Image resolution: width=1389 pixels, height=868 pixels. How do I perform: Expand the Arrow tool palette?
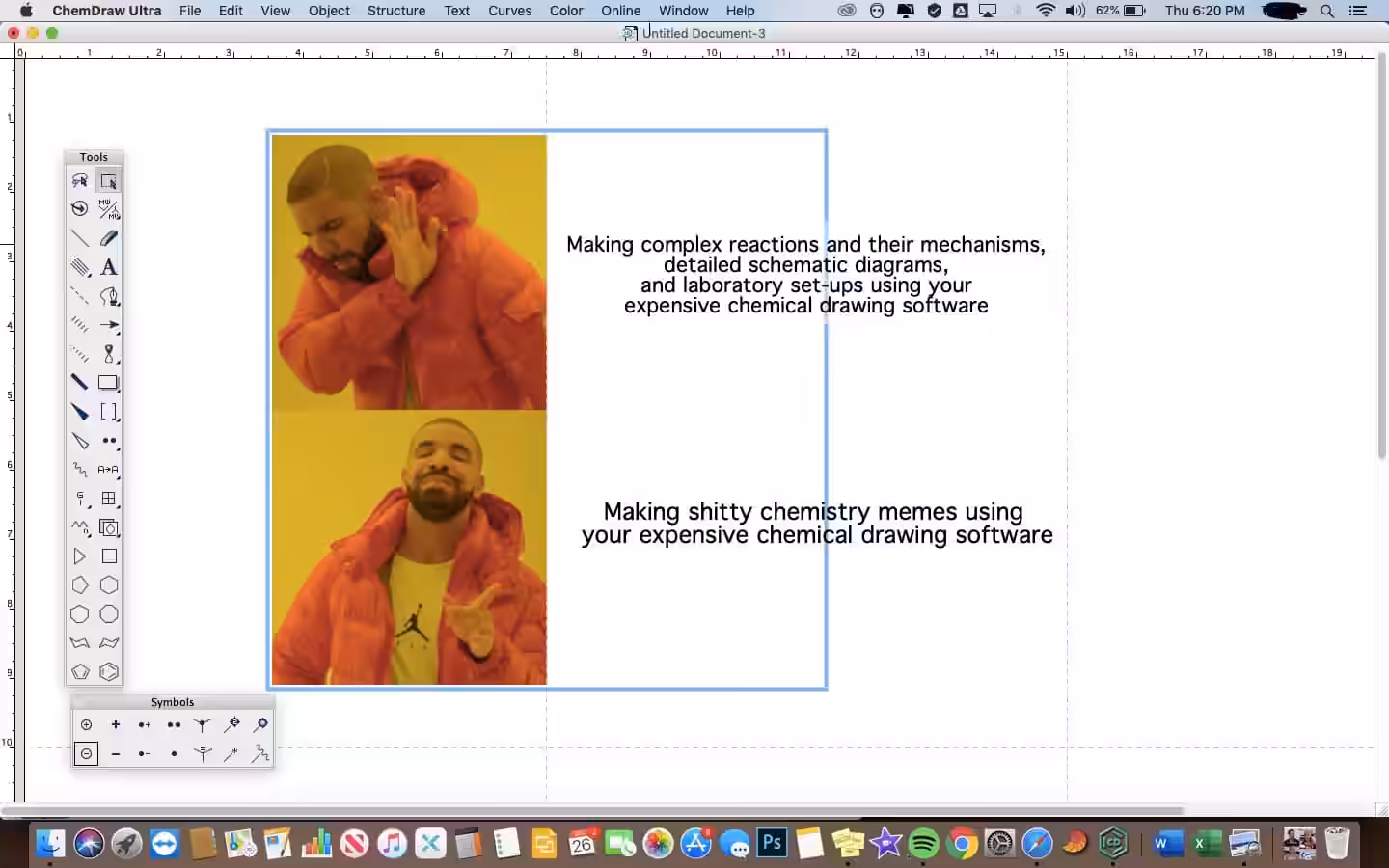click(109, 325)
